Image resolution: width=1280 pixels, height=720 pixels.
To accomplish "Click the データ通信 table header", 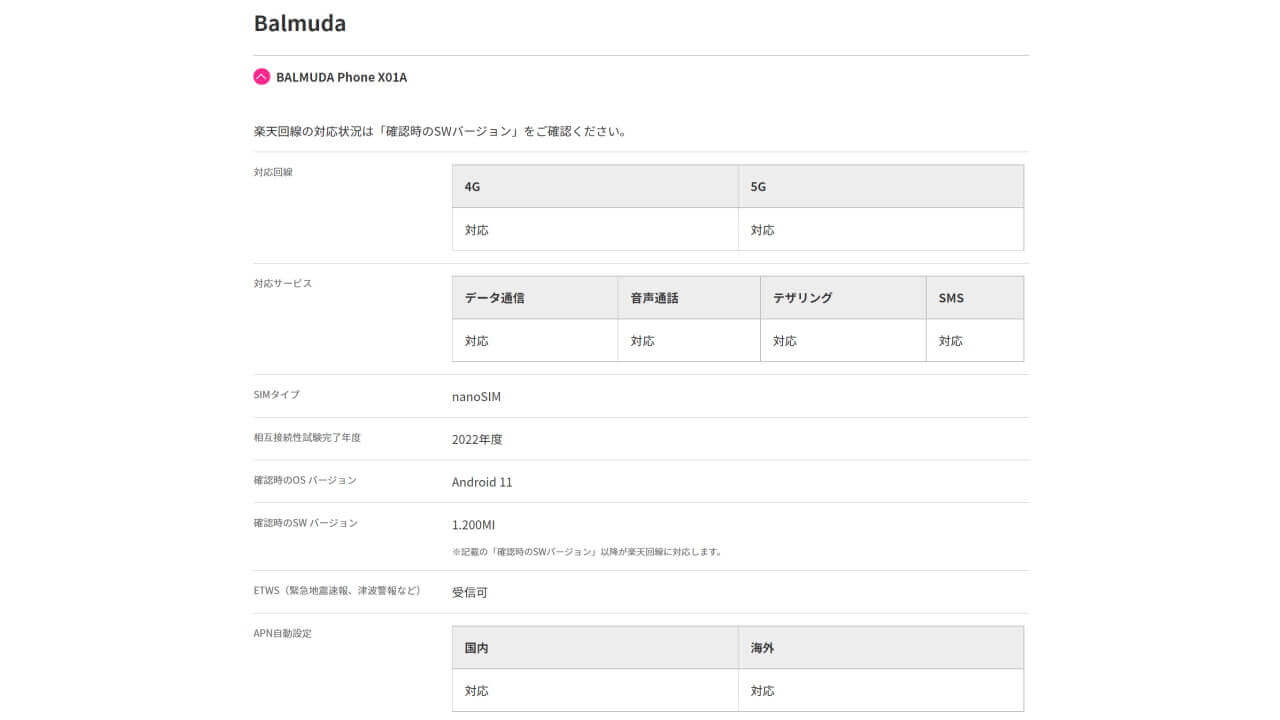I will pyautogui.click(x=492, y=297).
